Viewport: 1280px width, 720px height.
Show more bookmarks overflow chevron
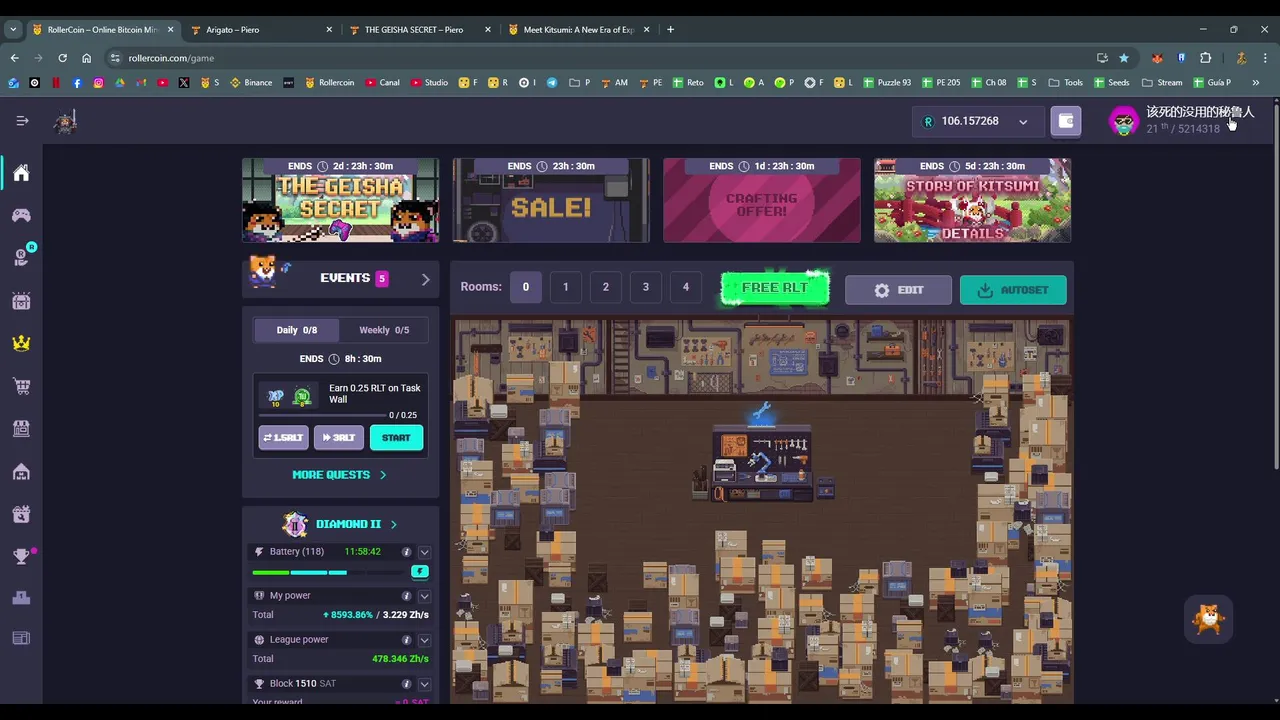tap(1256, 83)
